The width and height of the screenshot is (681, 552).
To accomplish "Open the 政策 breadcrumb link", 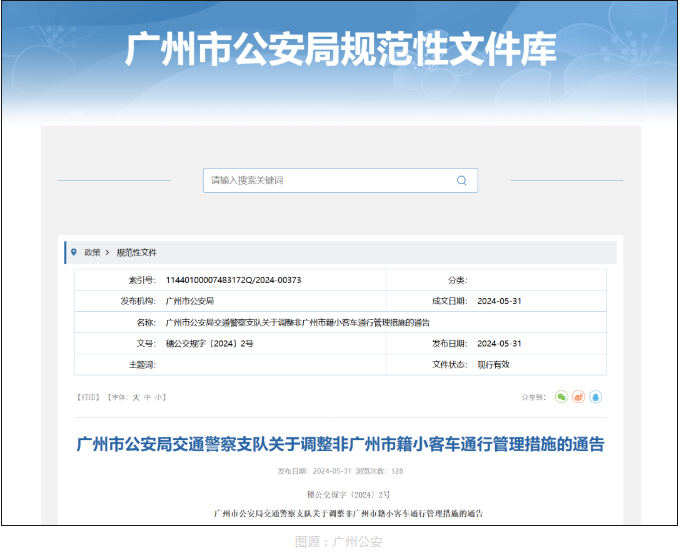I will pos(92,252).
